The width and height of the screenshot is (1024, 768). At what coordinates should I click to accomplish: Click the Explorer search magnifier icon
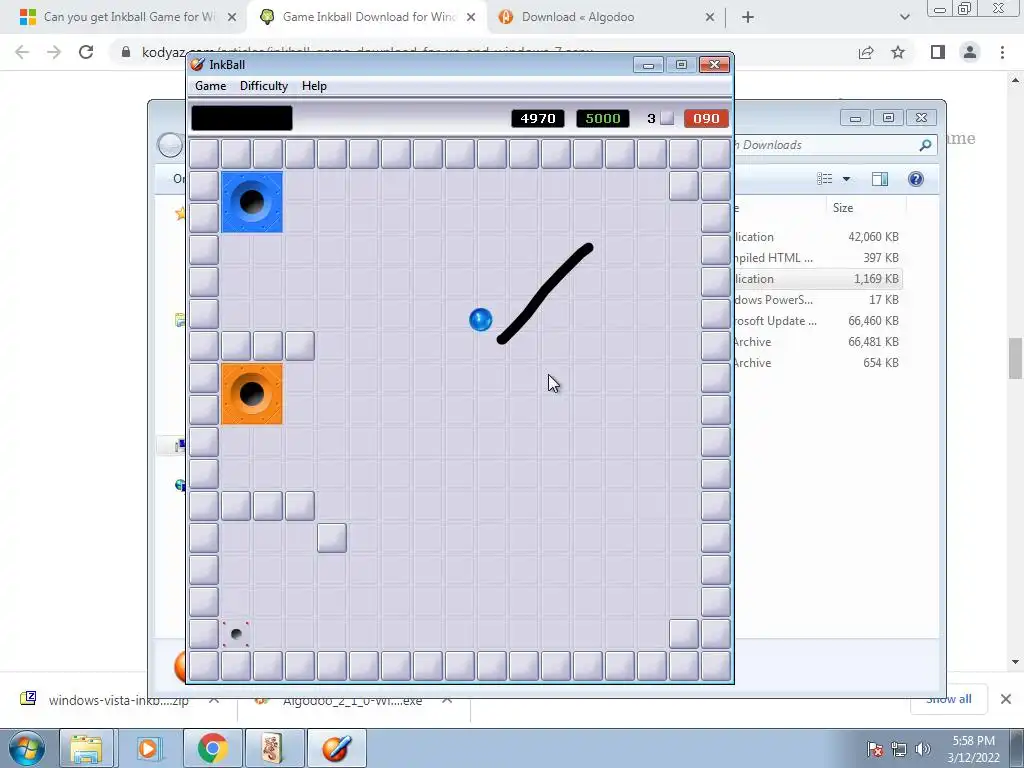point(925,145)
